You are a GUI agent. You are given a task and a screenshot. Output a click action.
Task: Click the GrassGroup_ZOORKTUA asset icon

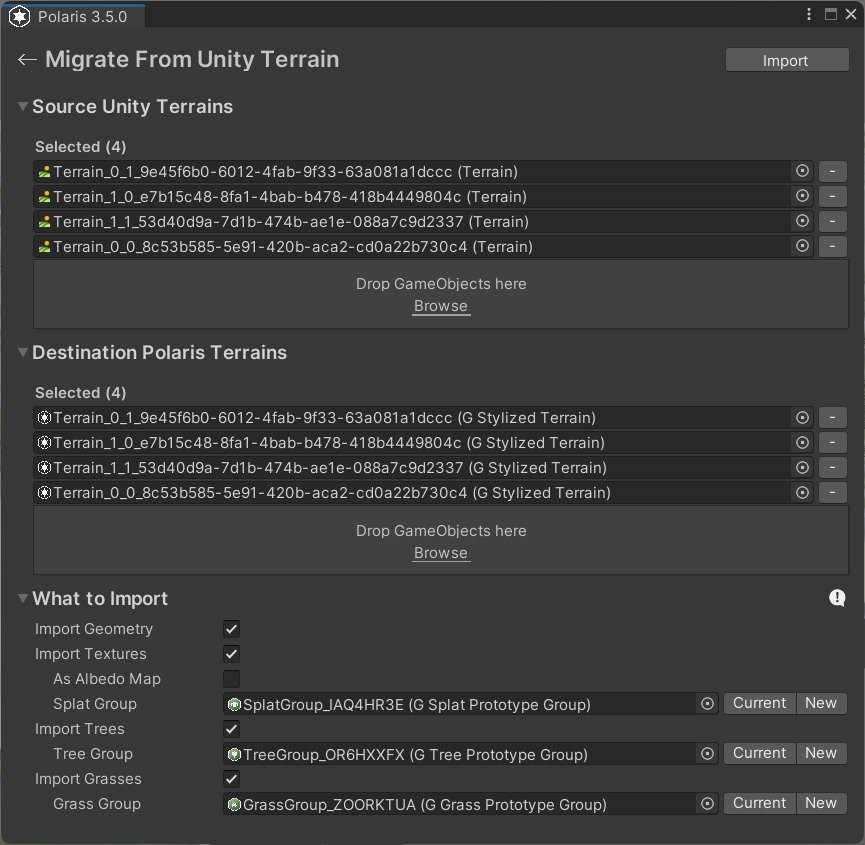click(234, 804)
